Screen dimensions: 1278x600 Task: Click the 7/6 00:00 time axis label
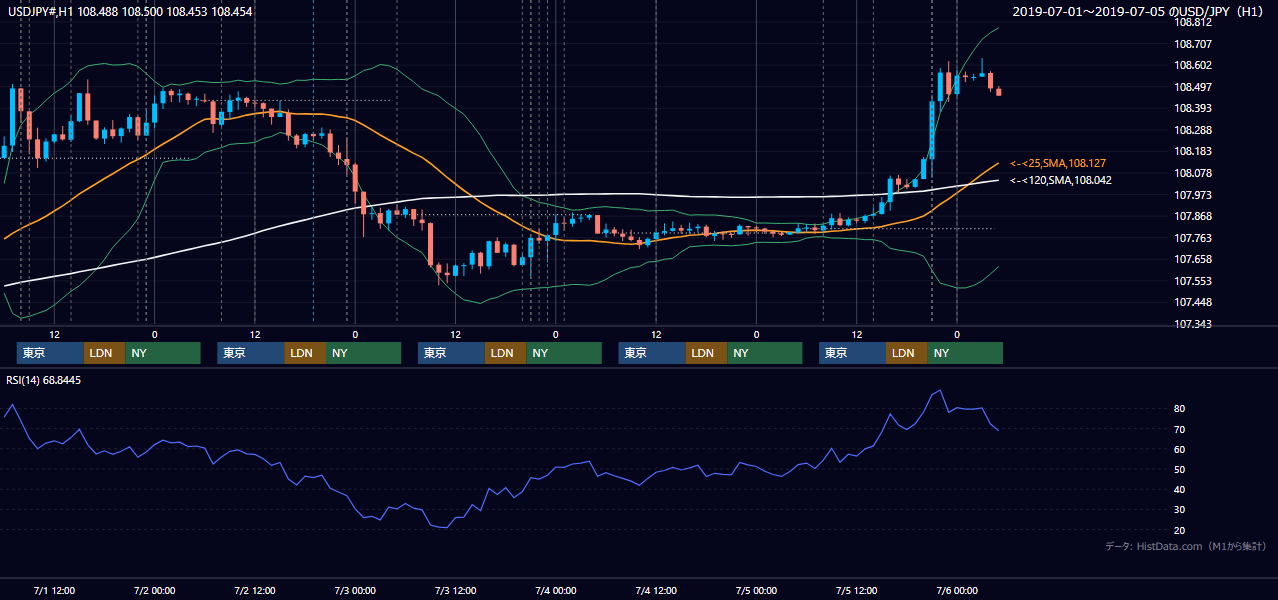point(957,590)
